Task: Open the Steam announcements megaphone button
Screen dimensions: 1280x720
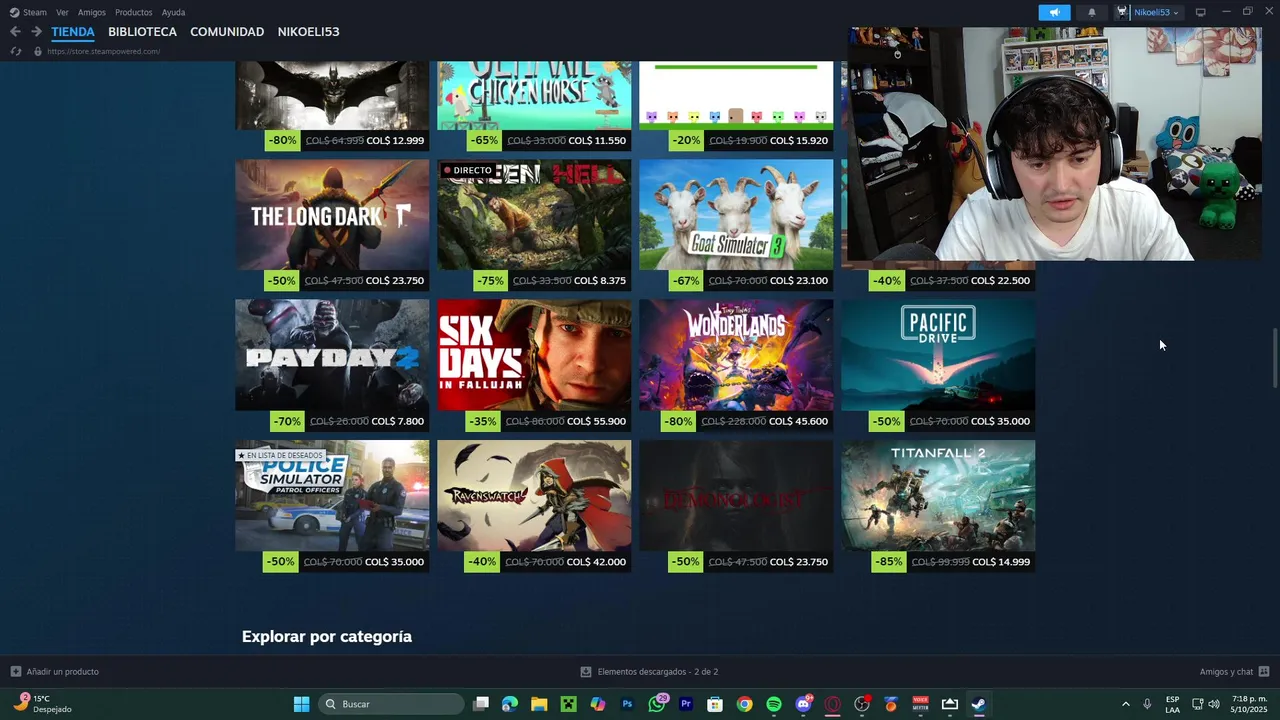Action: point(1054,12)
